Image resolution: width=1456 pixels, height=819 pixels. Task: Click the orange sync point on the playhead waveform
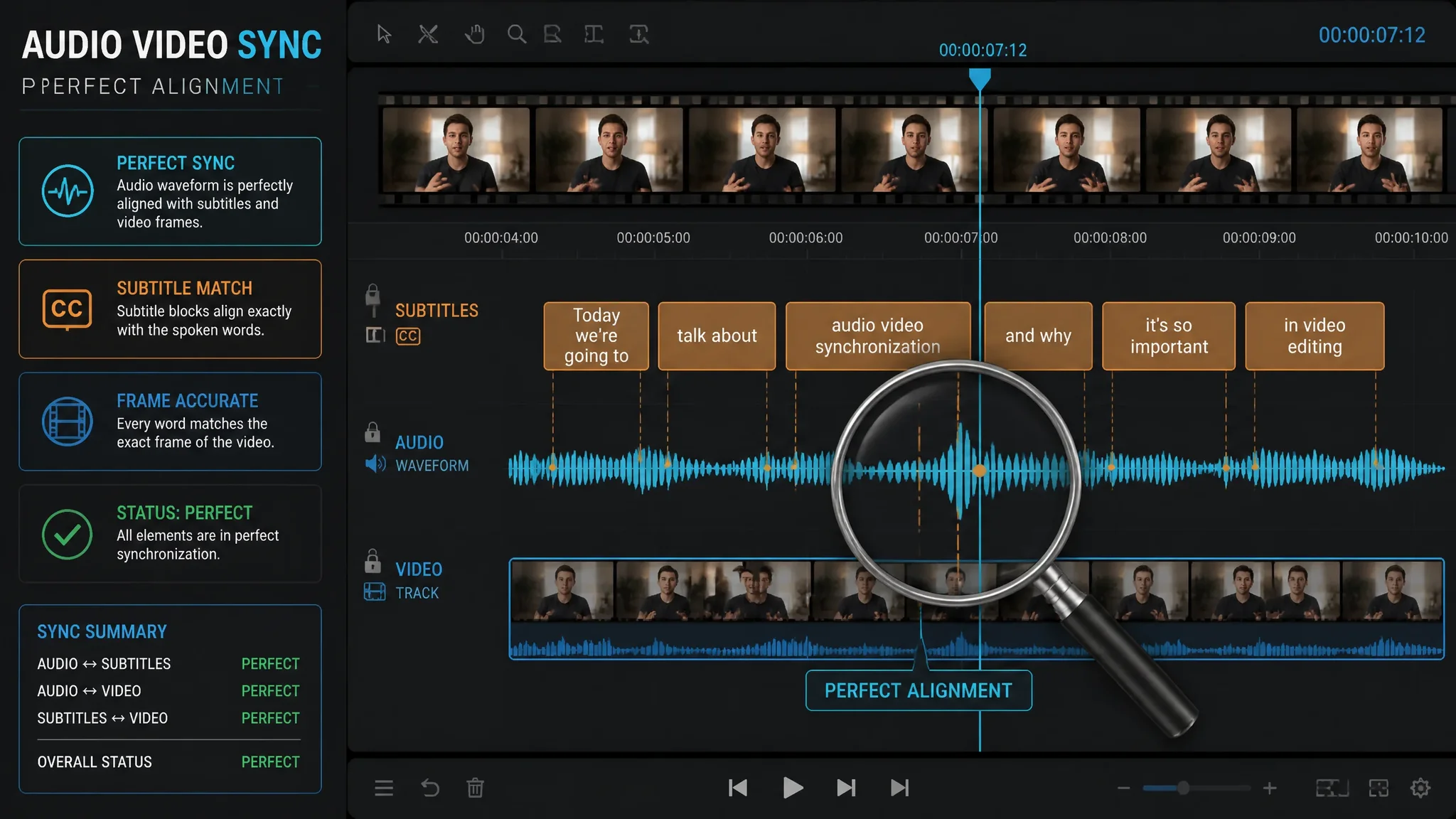coord(980,470)
